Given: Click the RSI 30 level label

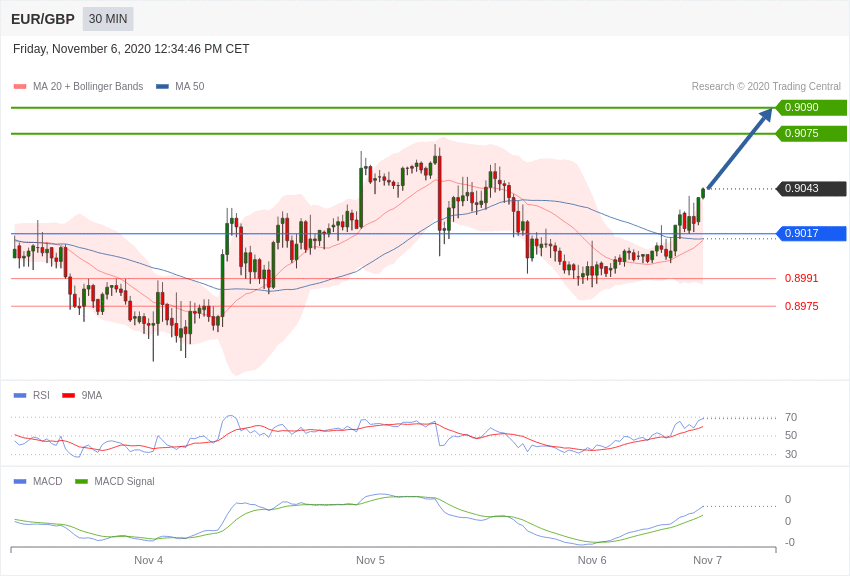Looking at the screenshot, I should pyautogui.click(x=791, y=454).
